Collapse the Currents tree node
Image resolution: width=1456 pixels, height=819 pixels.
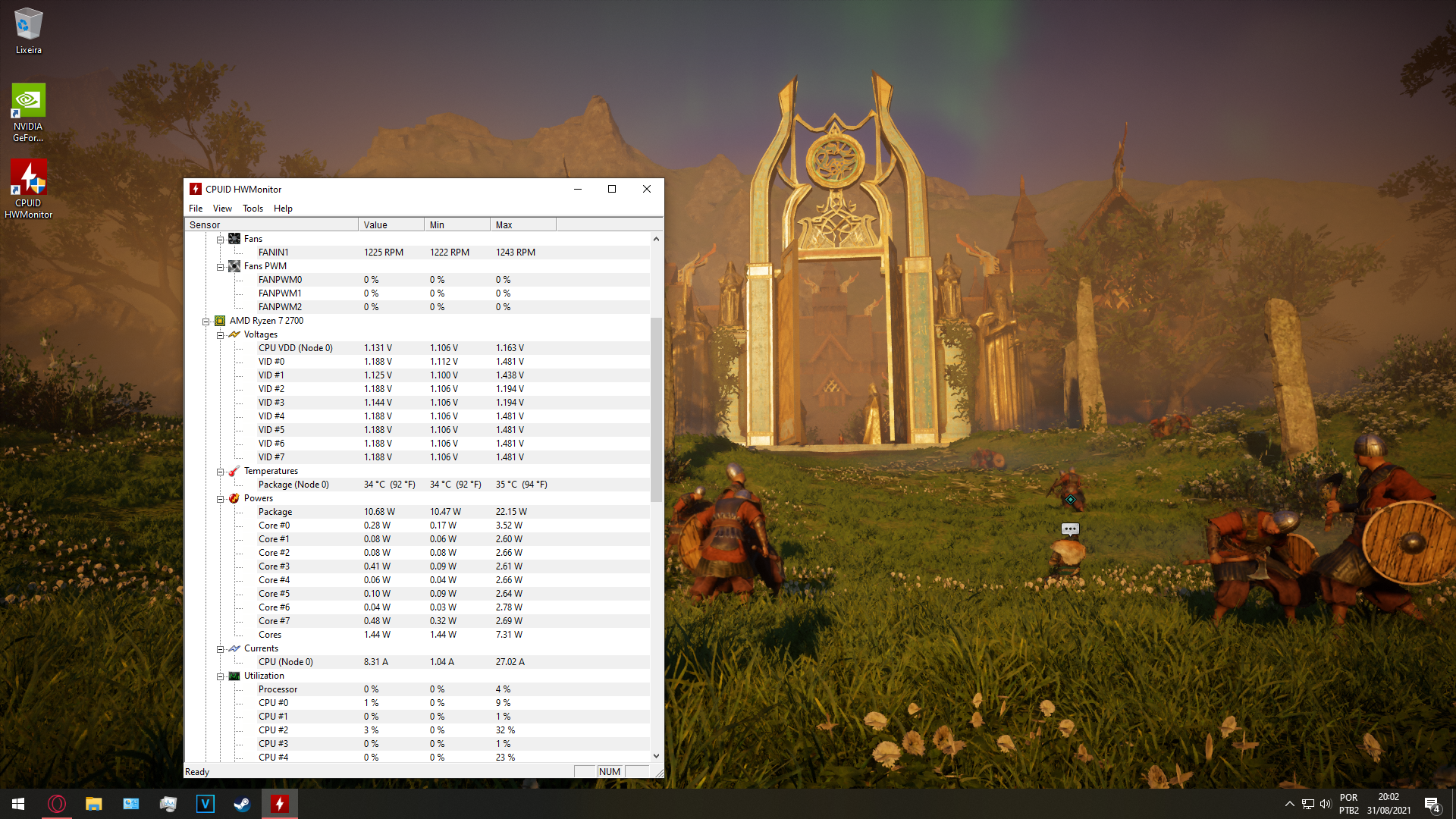pyautogui.click(x=220, y=649)
